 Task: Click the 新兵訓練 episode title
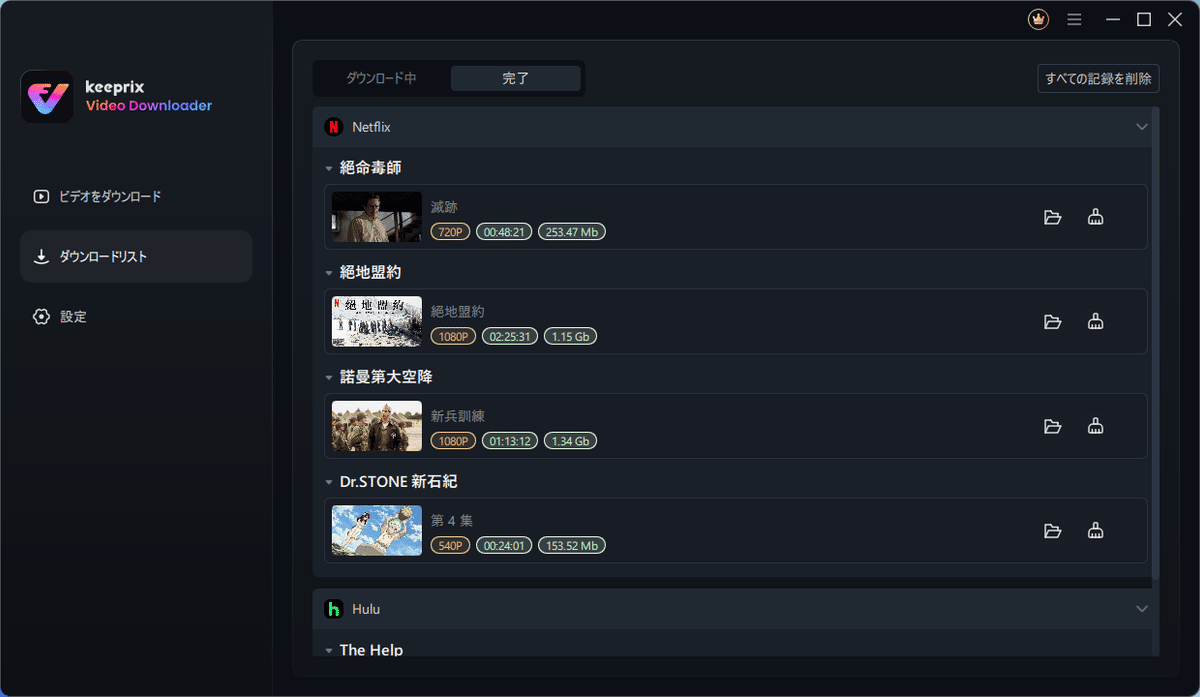pos(458,416)
